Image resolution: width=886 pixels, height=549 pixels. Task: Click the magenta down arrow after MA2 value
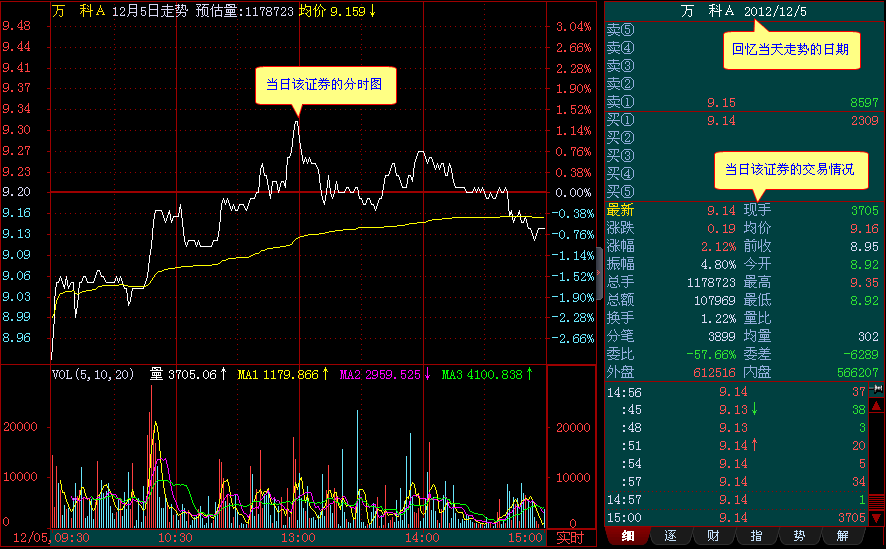click(428, 375)
